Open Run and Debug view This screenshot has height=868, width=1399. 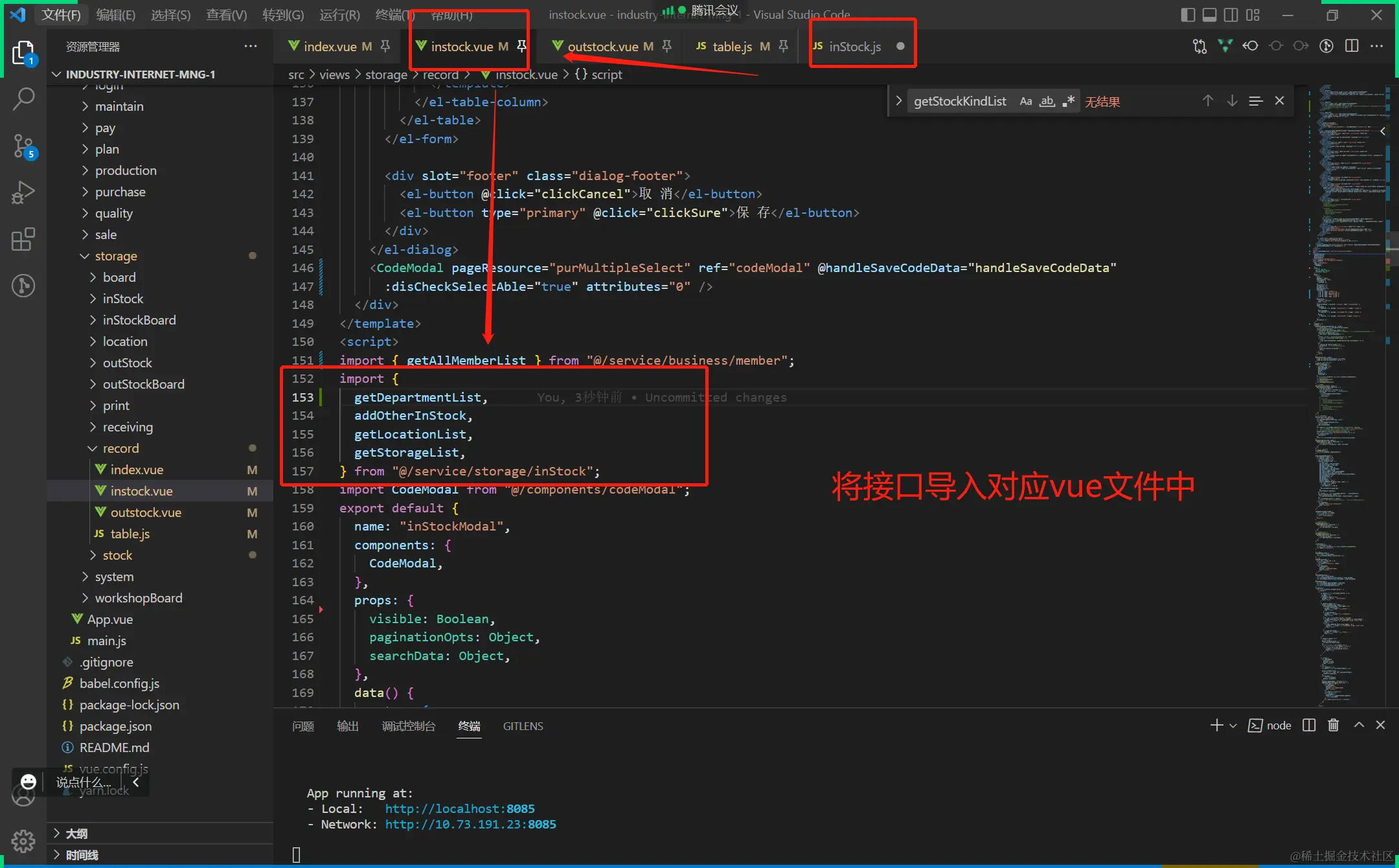point(23,192)
